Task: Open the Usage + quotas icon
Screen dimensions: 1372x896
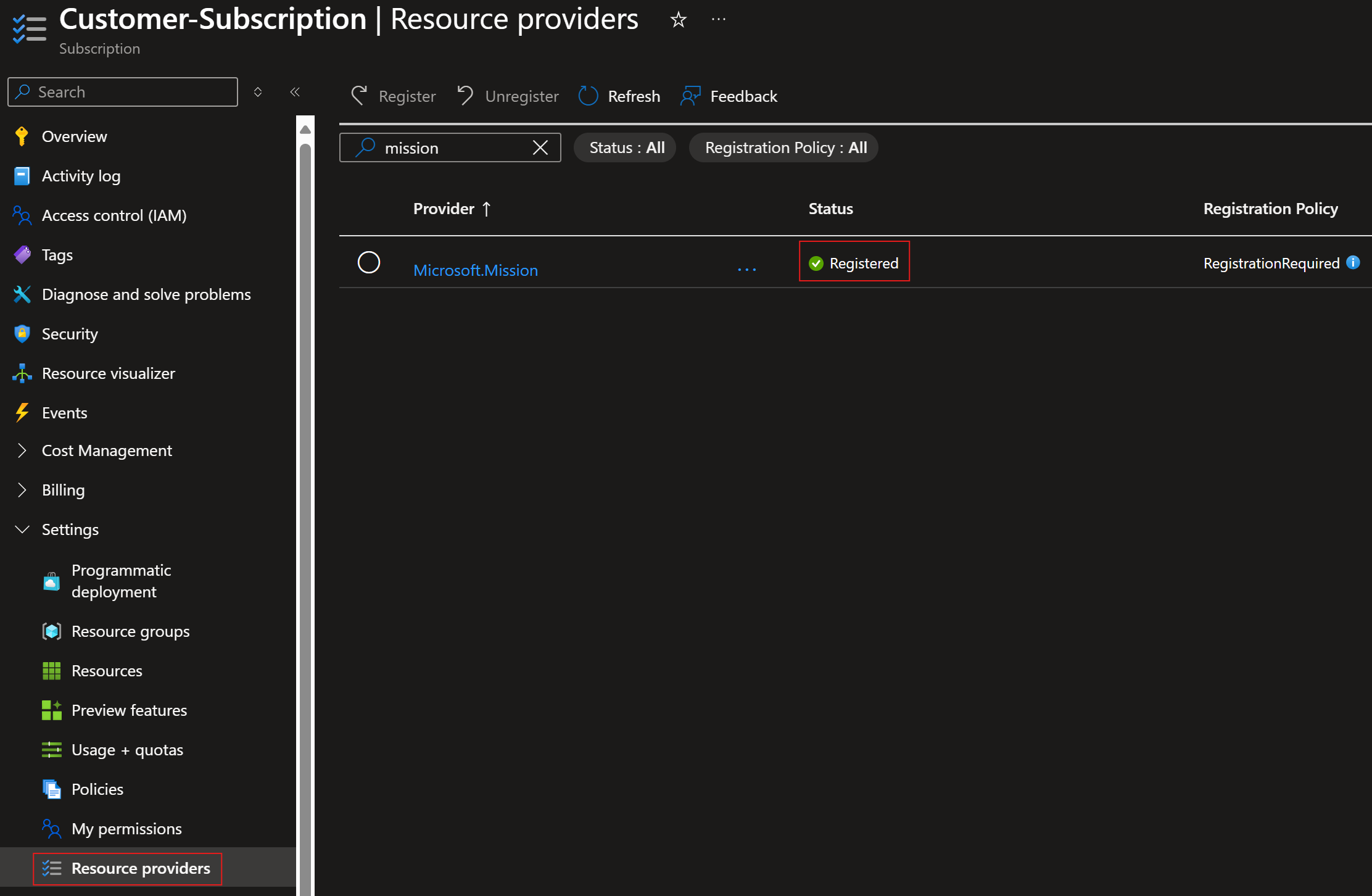Action: click(52, 750)
